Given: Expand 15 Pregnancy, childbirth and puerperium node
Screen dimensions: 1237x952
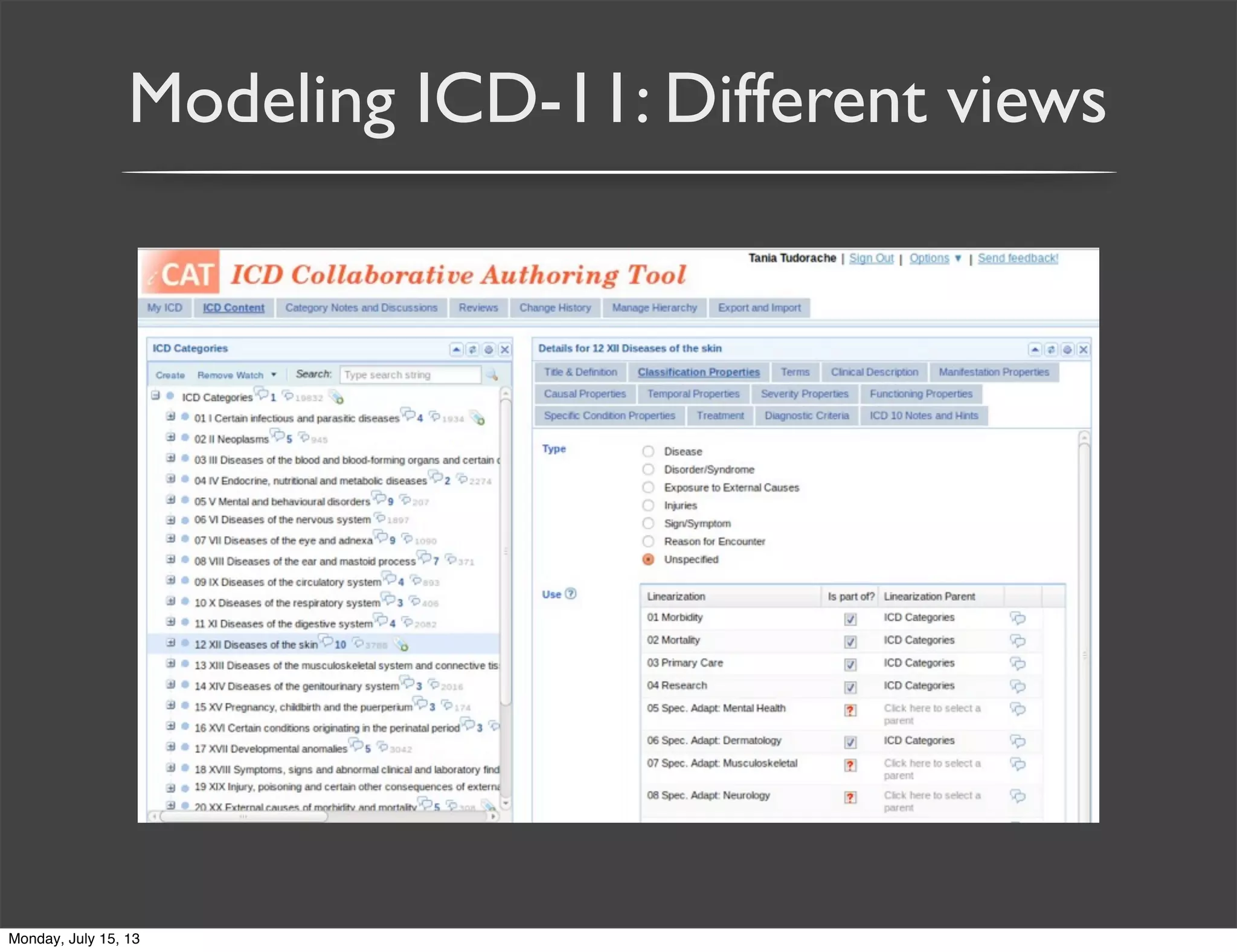Looking at the screenshot, I should point(171,705).
